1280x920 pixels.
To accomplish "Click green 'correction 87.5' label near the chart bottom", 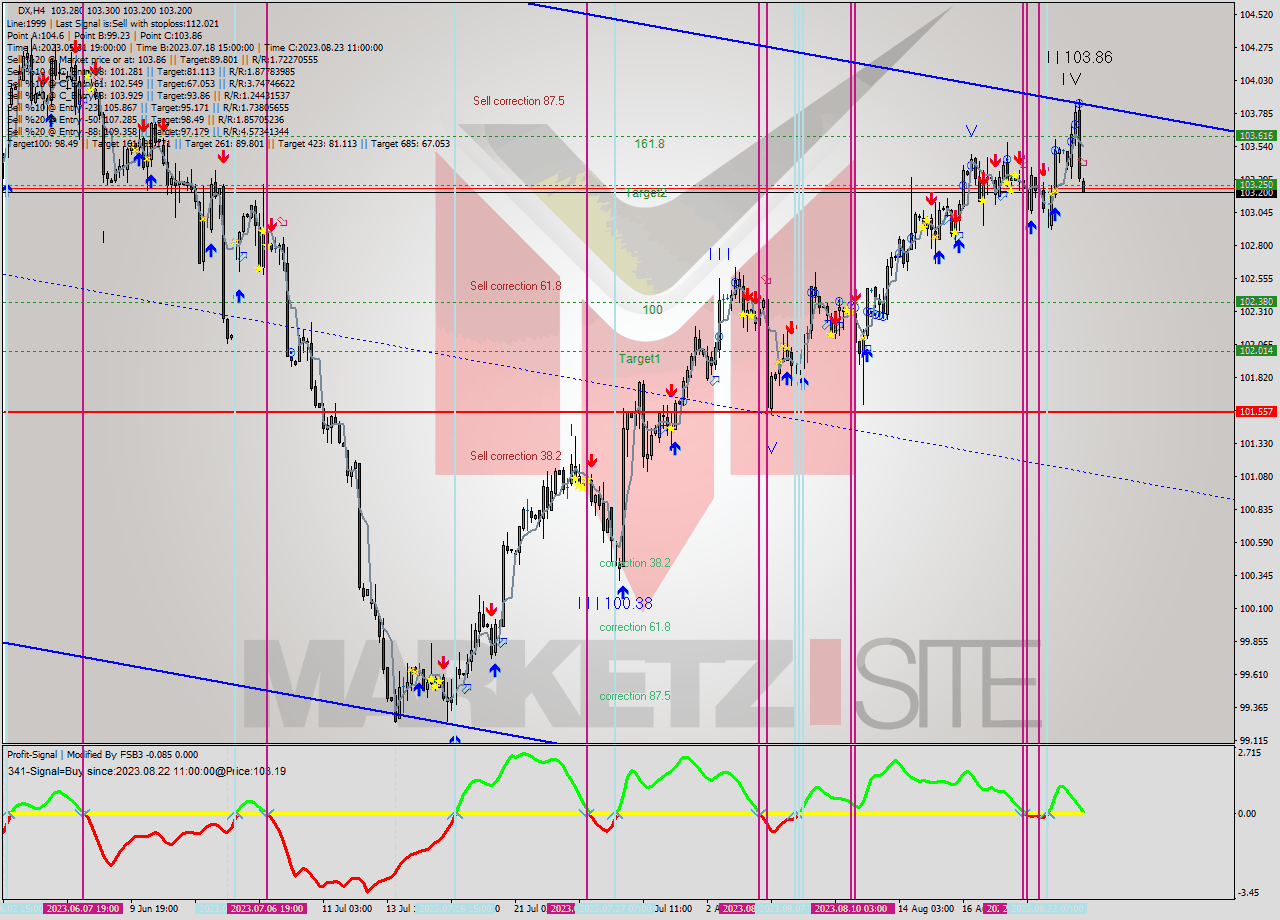I will click(x=635, y=696).
